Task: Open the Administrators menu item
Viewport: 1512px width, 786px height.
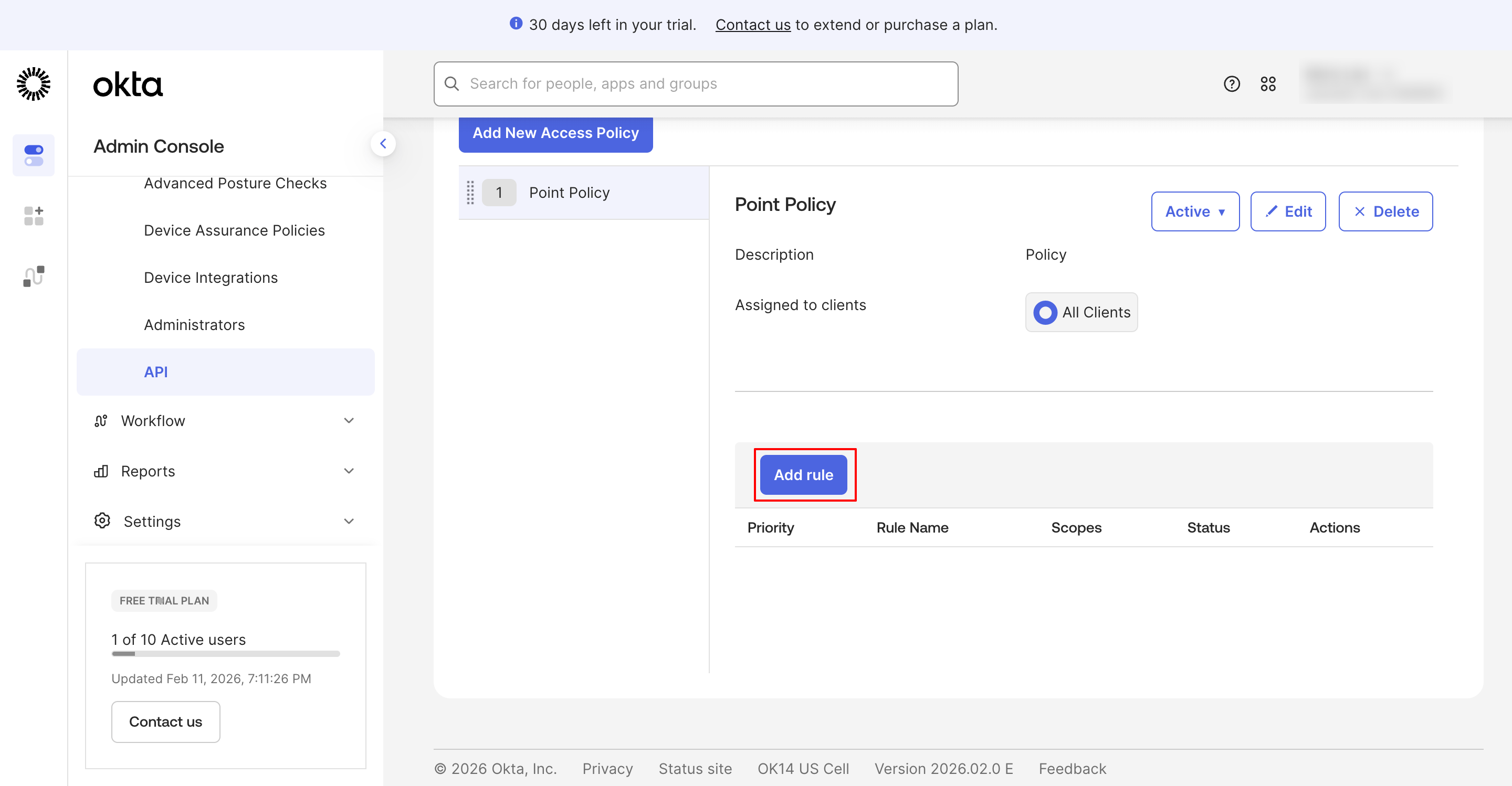Action: click(194, 324)
